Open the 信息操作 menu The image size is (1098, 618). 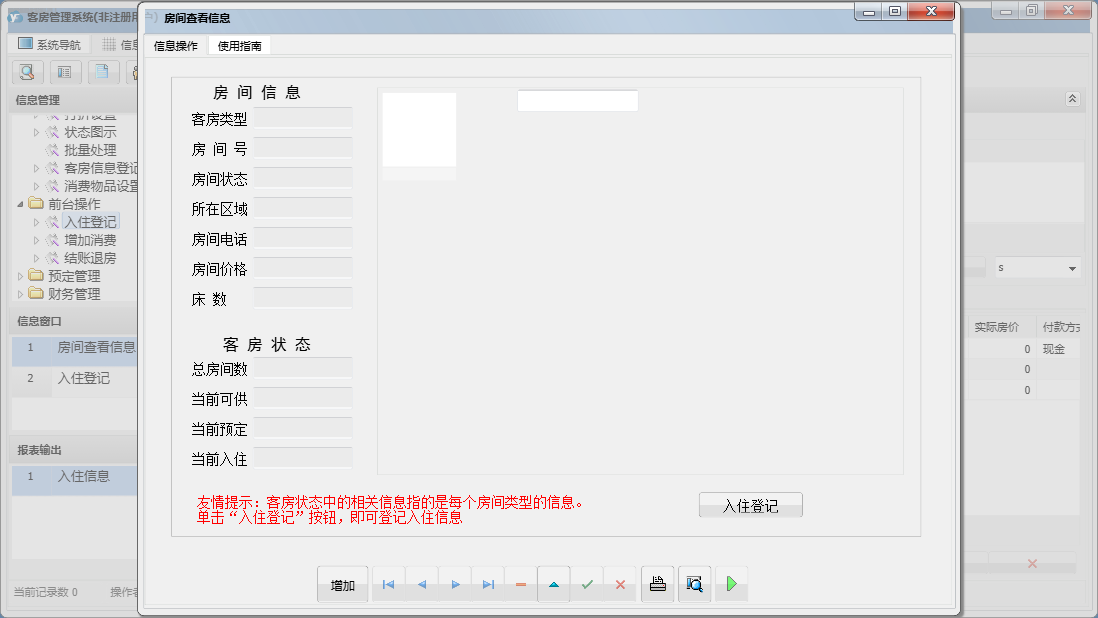[x=176, y=46]
